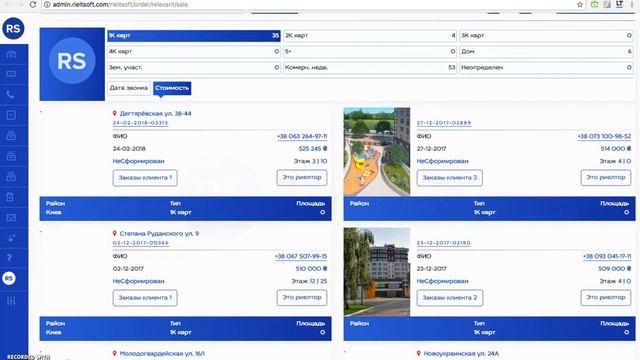The height and width of the screenshot is (360, 640).
Task: Open the transfer arrows icon in the sidebar
Action: point(11,238)
